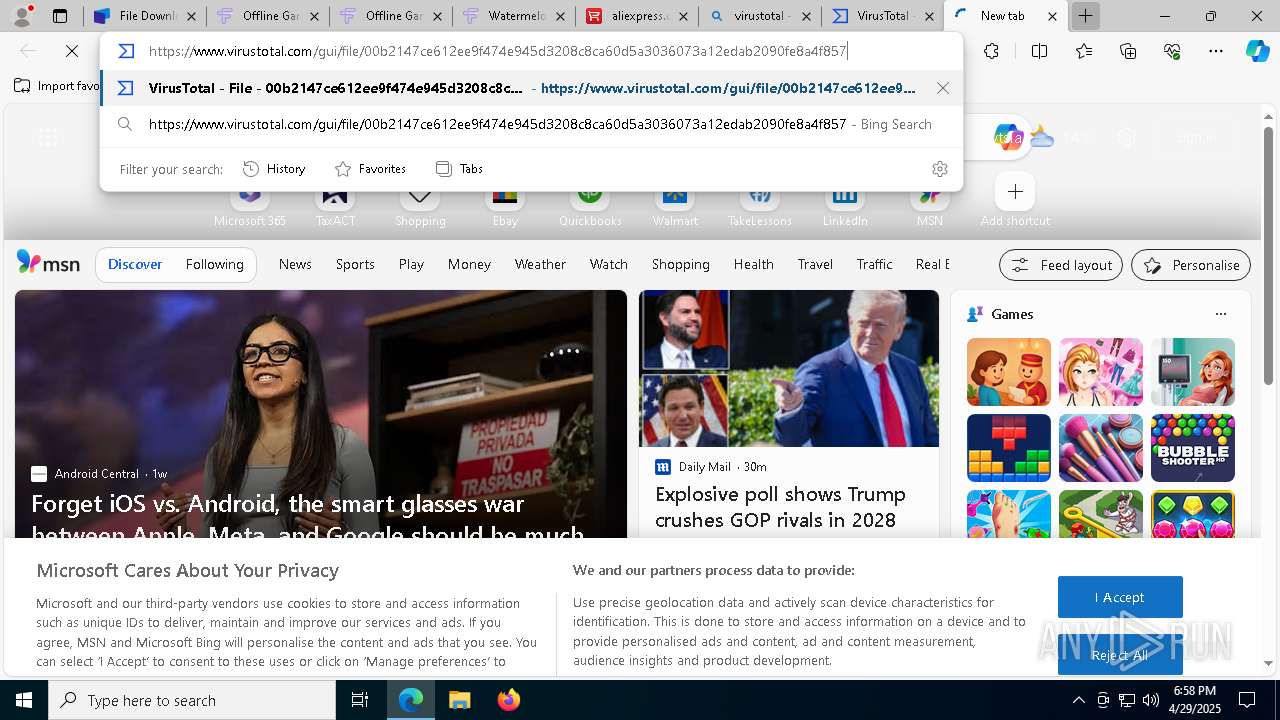Open the Play category
The width and height of the screenshot is (1280, 720).
click(411, 264)
